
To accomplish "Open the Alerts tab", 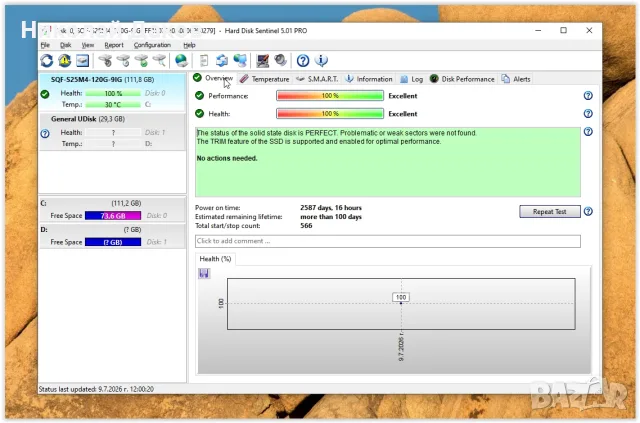I will click(x=516, y=79).
